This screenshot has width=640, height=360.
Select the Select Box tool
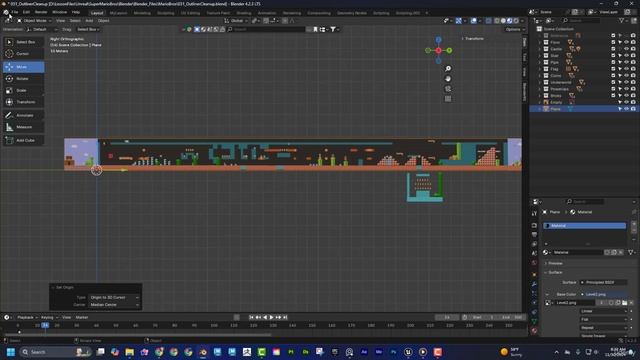coord(23,42)
